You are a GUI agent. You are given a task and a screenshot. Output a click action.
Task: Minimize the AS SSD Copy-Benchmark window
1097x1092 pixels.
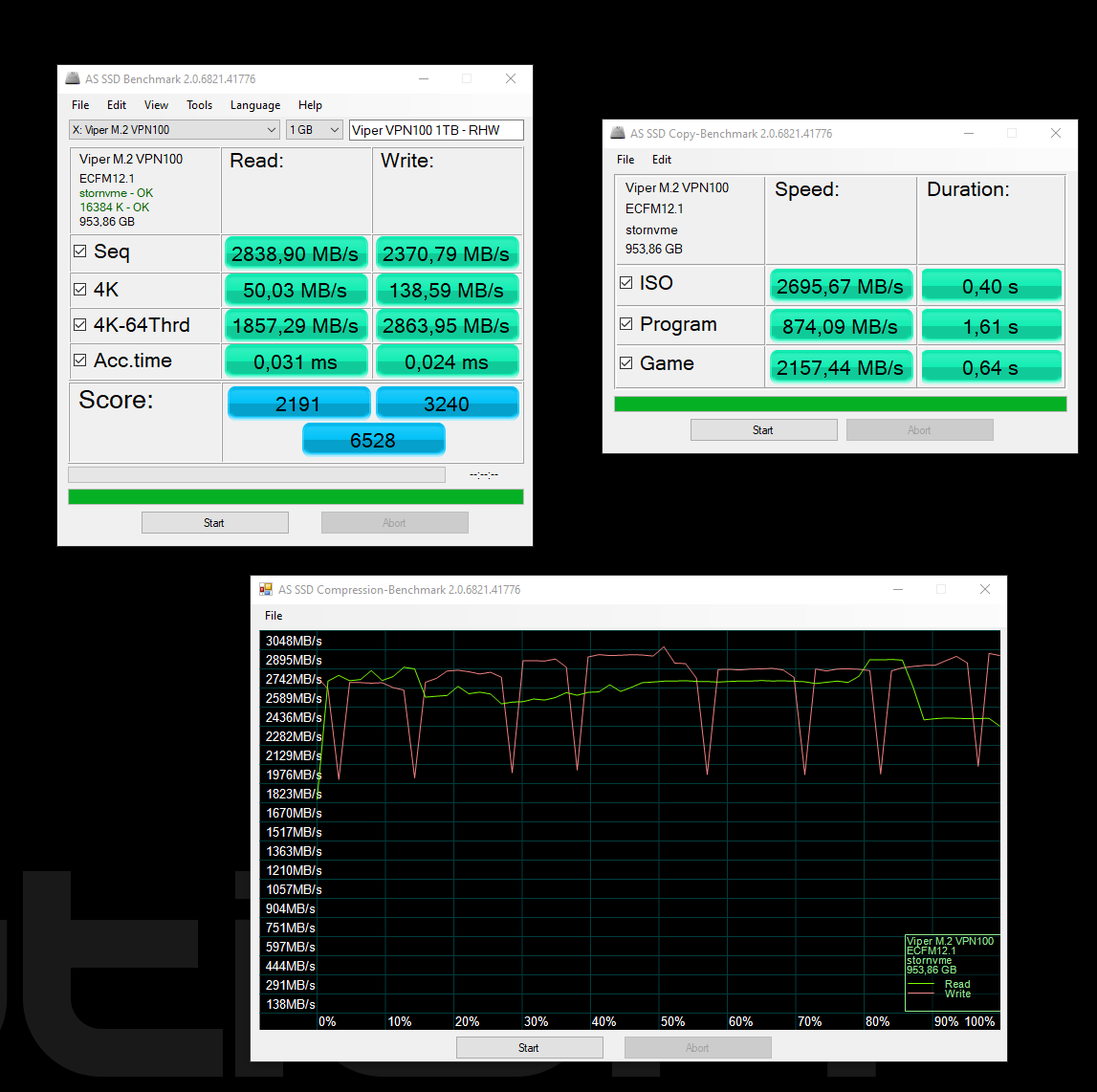tap(968, 133)
